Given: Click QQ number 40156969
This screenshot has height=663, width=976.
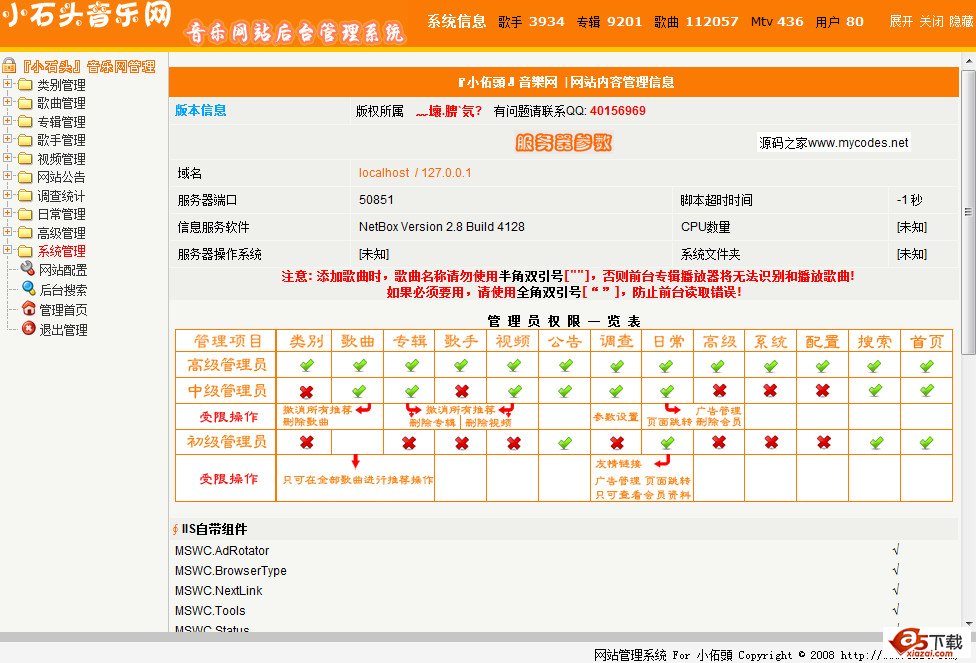Looking at the screenshot, I should click(617, 111).
